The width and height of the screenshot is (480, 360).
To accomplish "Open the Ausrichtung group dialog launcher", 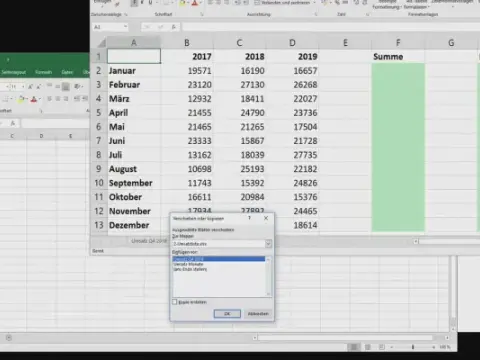I will click(316, 14).
